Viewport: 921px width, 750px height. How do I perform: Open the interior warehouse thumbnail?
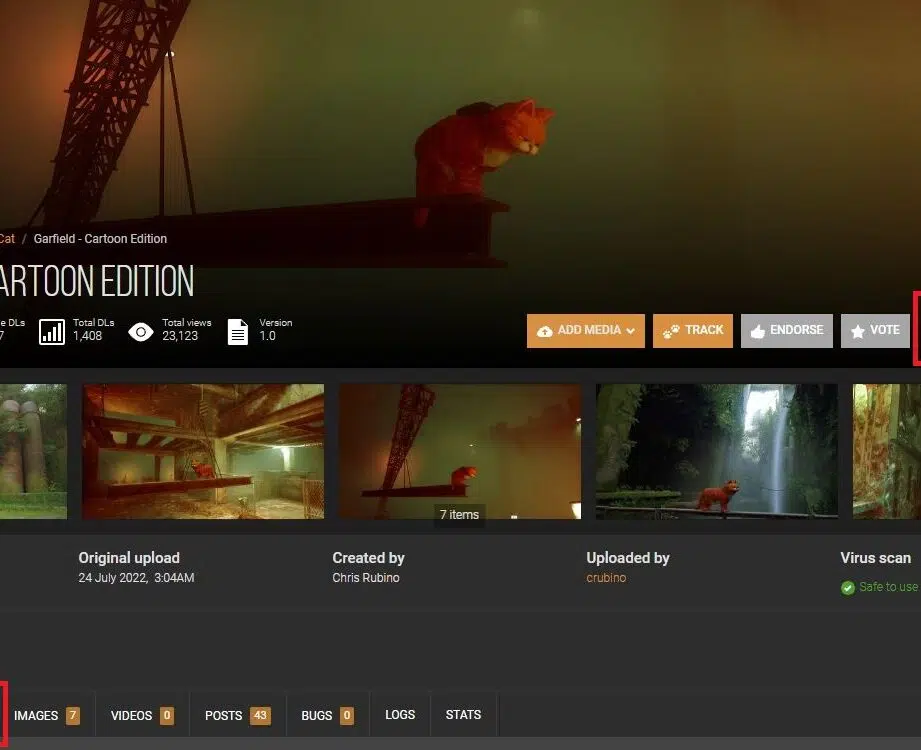pos(203,452)
